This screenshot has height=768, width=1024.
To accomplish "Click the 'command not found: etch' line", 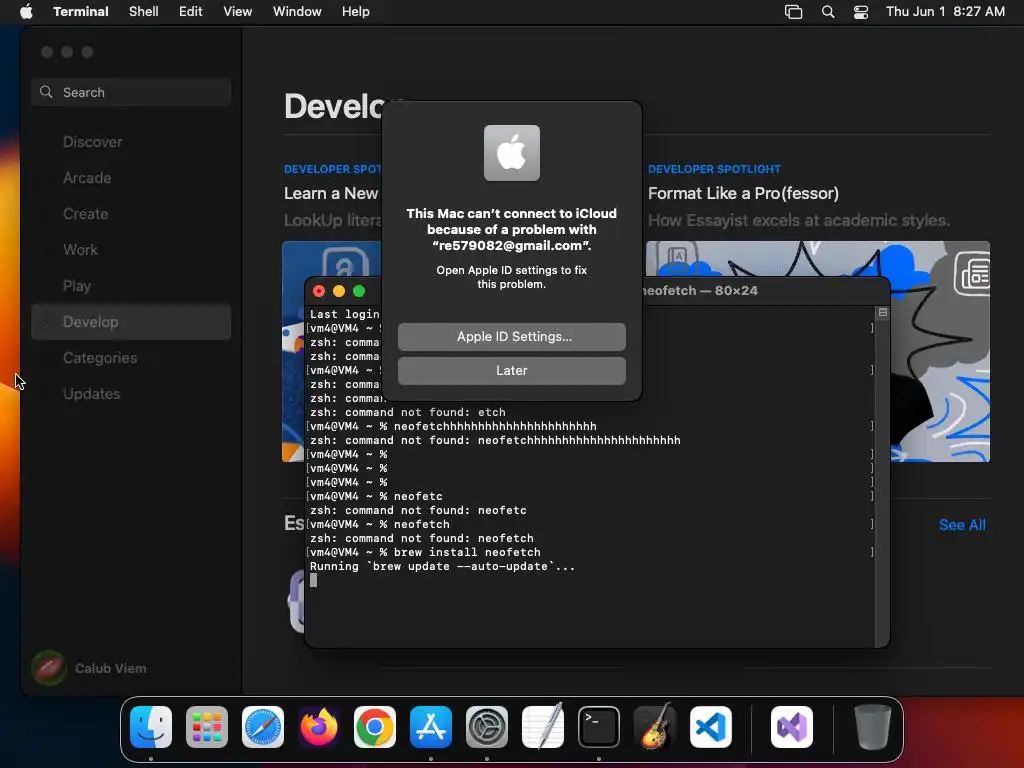I will (408, 413).
